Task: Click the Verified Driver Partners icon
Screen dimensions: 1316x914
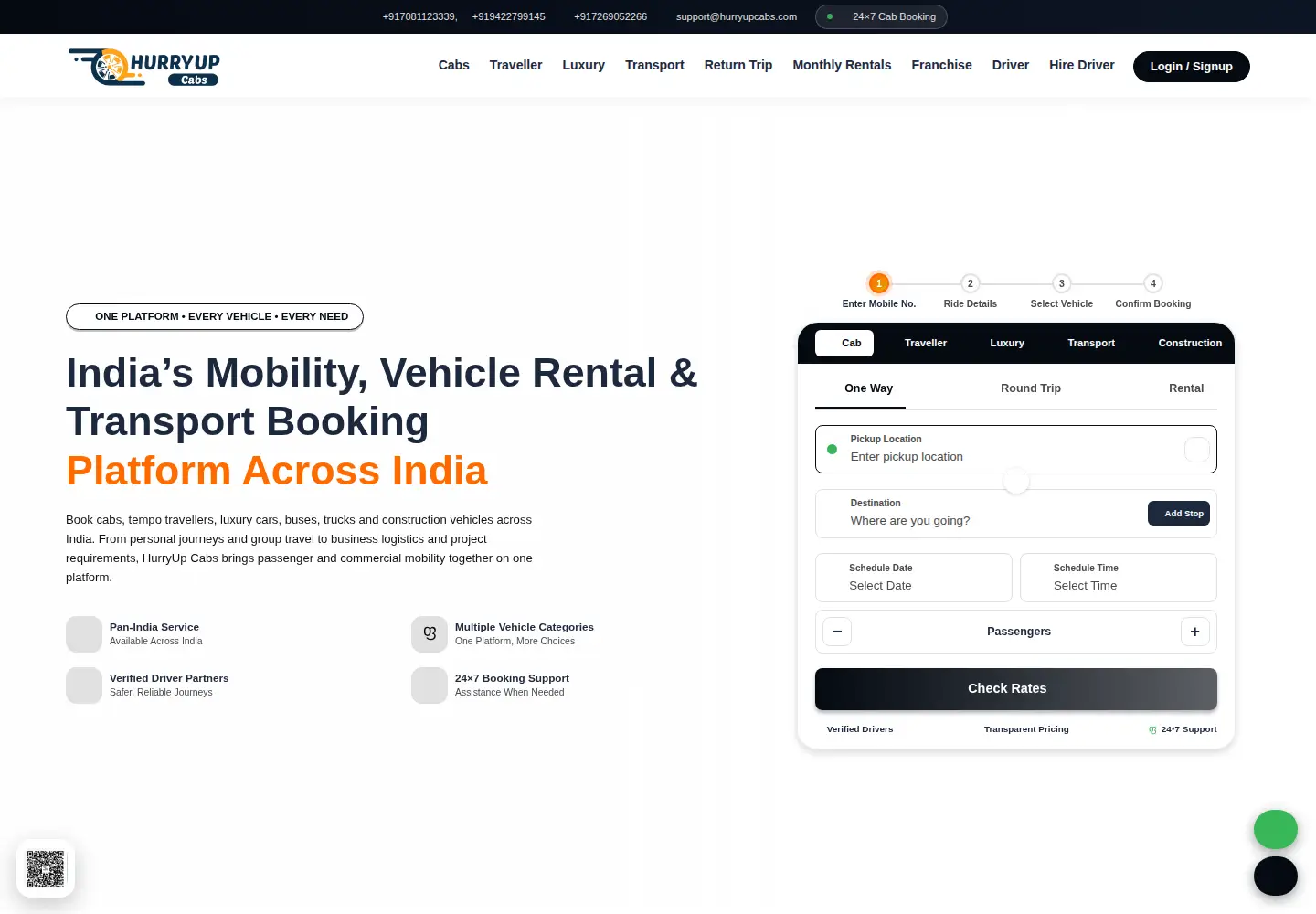Action: [x=84, y=685]
